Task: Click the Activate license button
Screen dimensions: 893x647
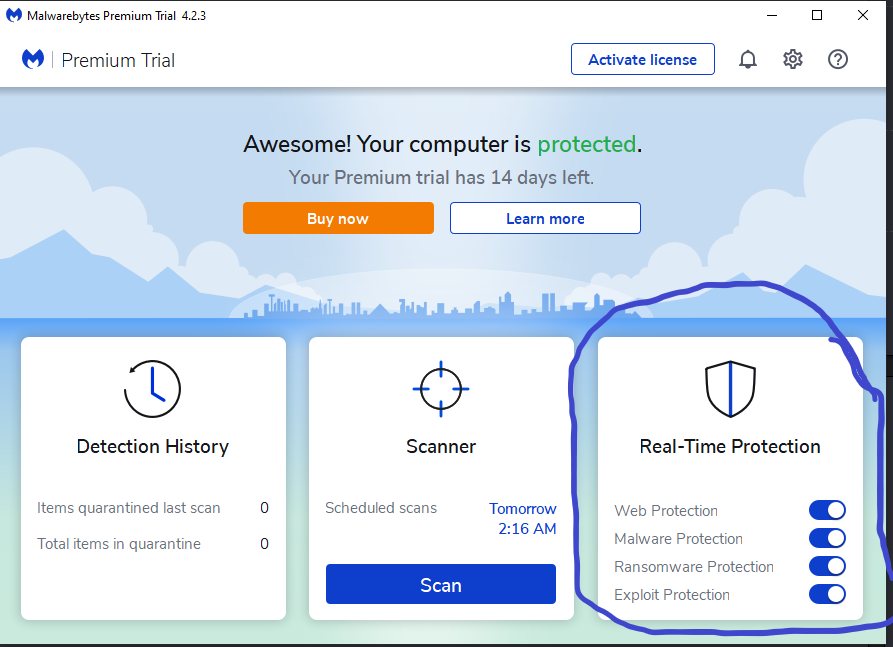Action: (642, 60)
